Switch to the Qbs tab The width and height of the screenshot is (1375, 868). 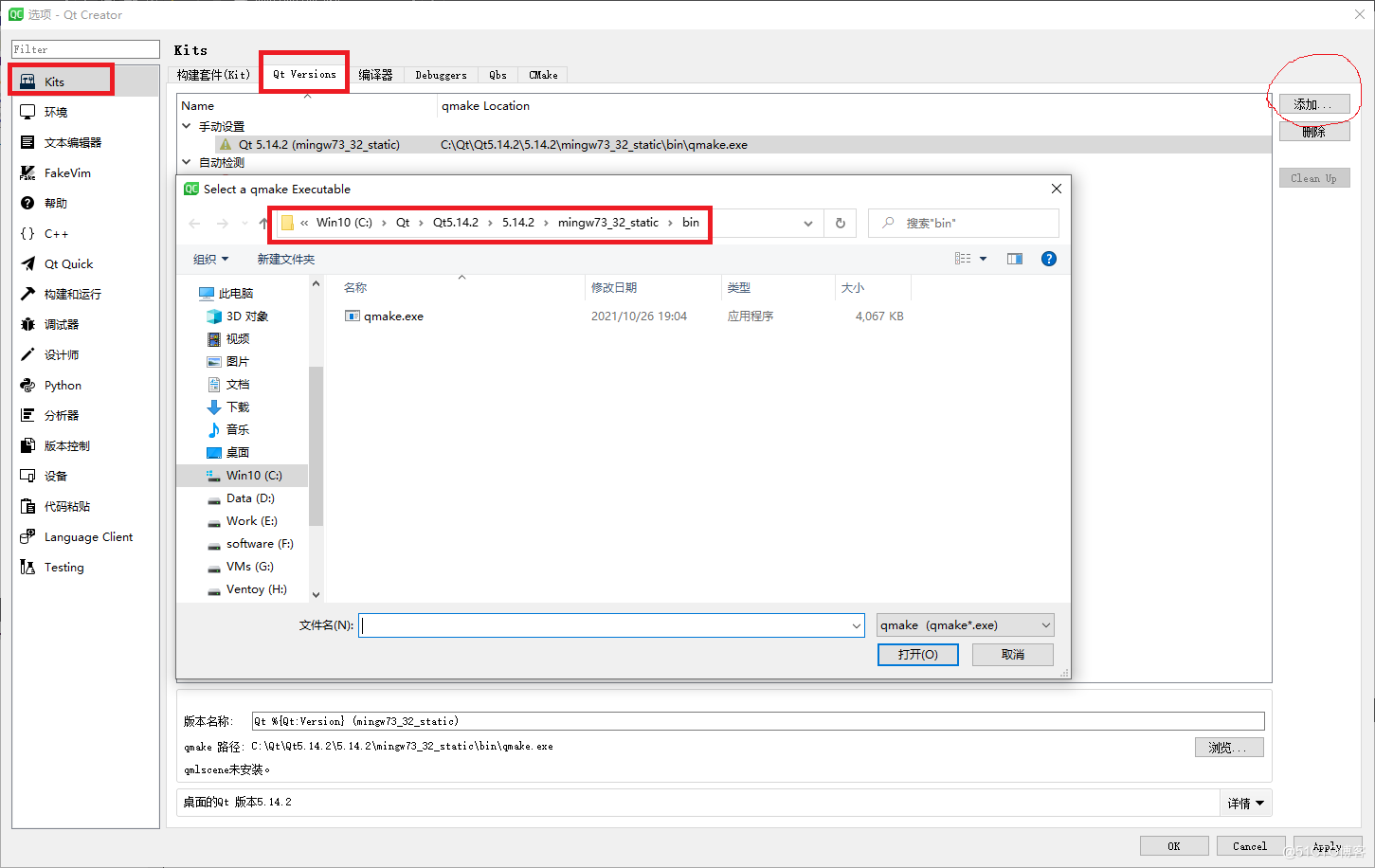coord(498,75)
